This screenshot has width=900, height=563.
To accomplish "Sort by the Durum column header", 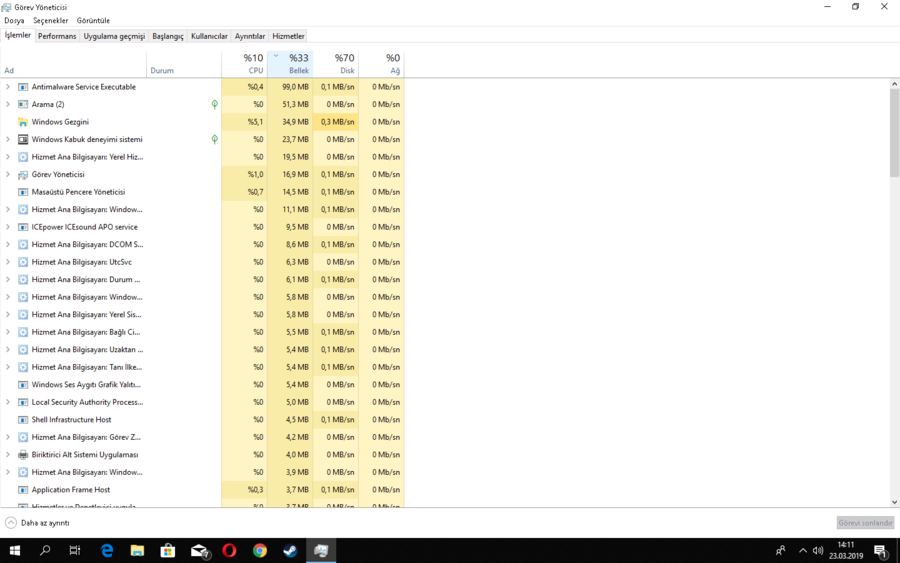I will pyautogui.click(x=184, y=64).
